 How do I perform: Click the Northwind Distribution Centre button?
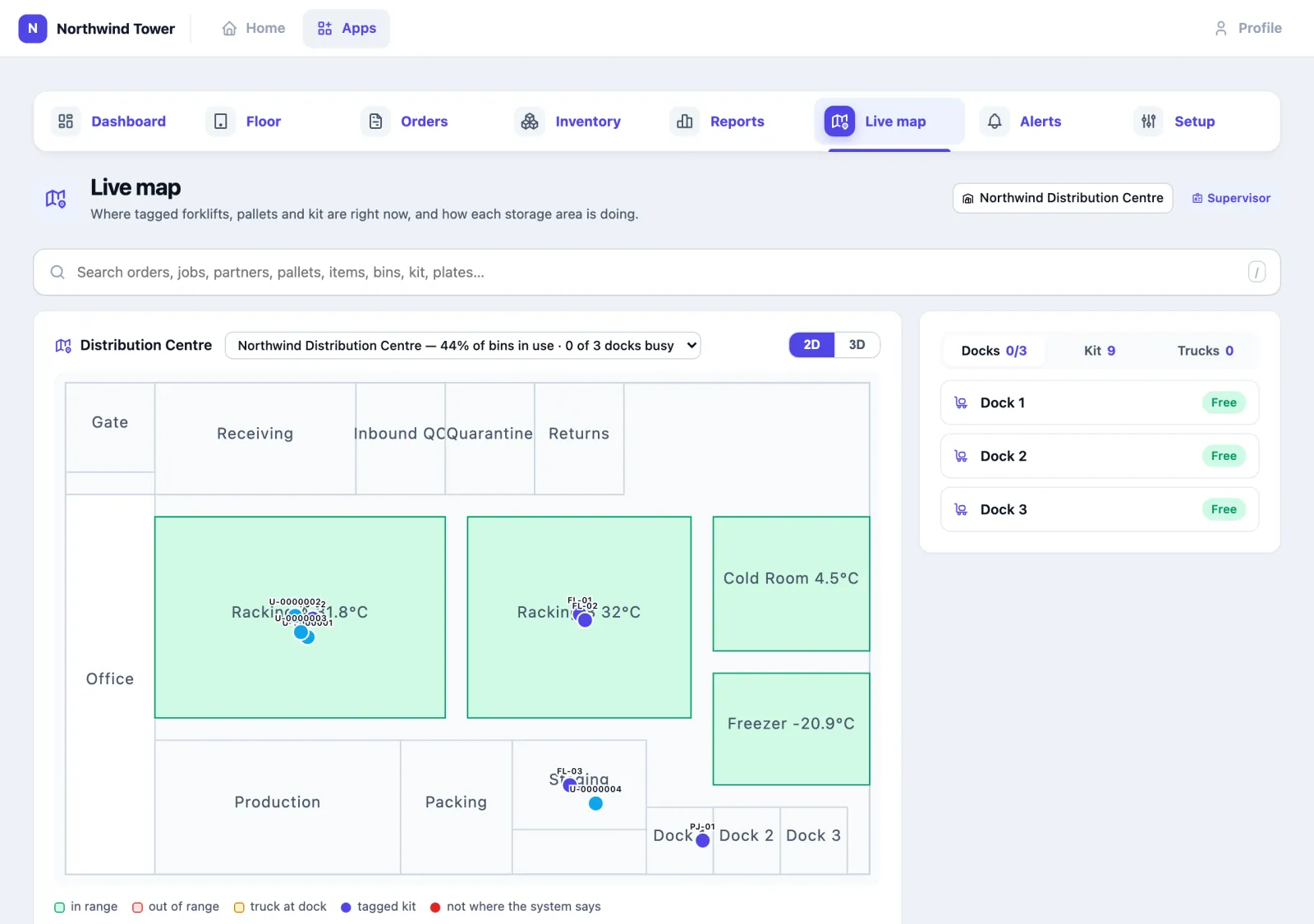pyautogui.click(x=1063, y=198)
